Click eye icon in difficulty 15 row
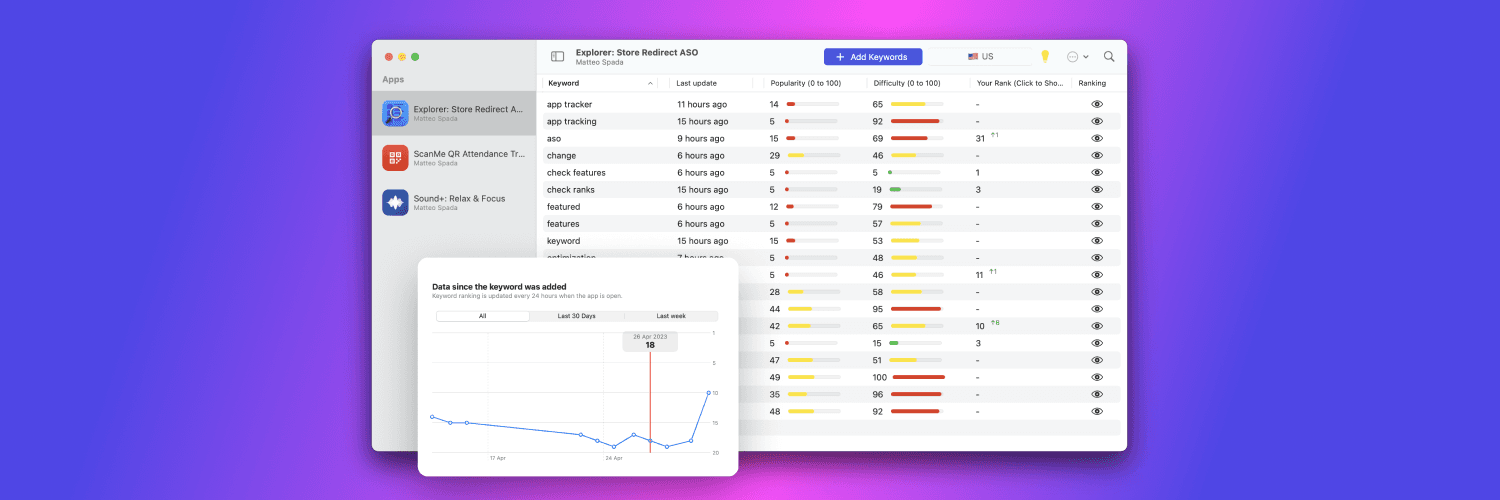 pyautogui.click(x=1097, y=343)
